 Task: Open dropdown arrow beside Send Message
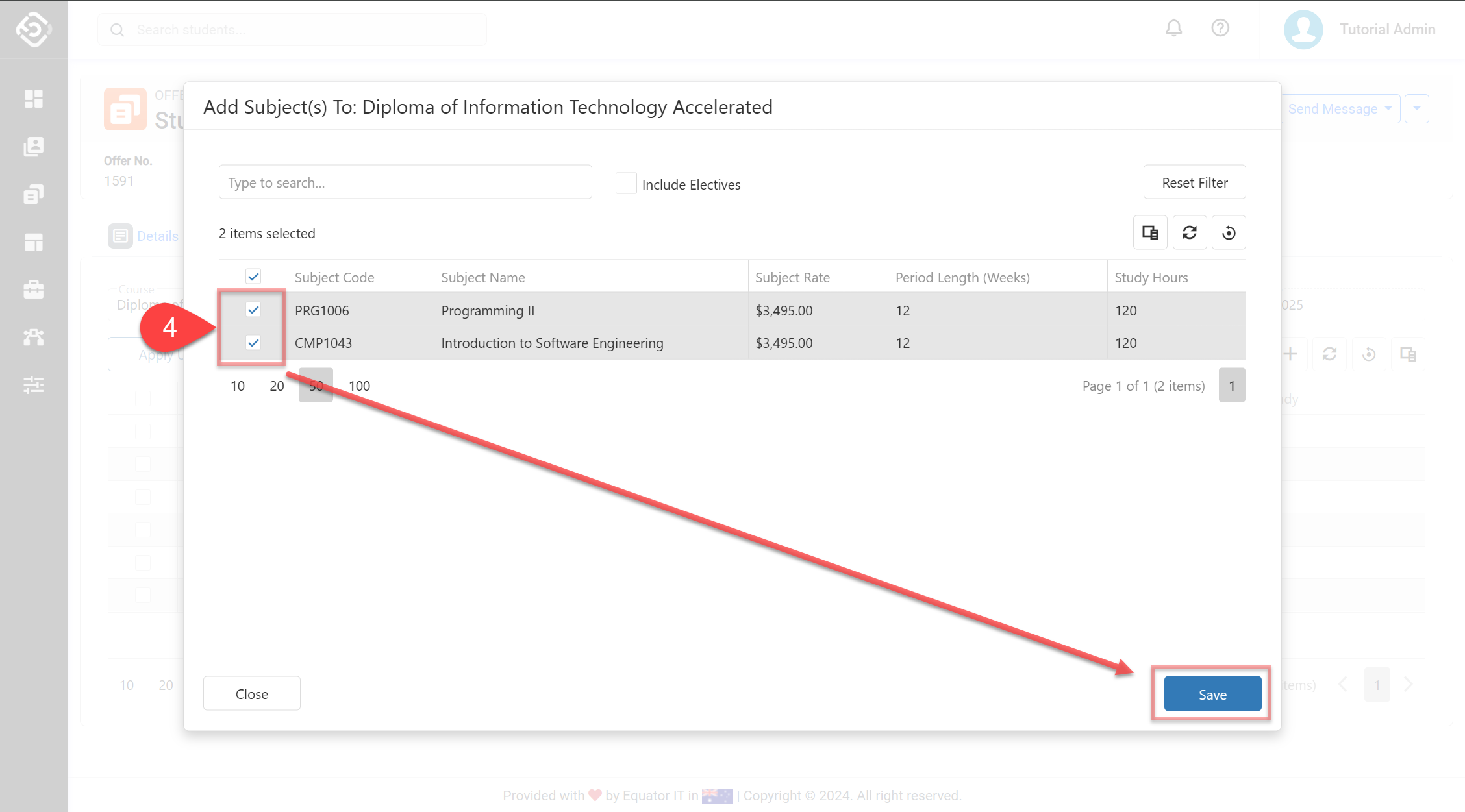coord(1417,109)
